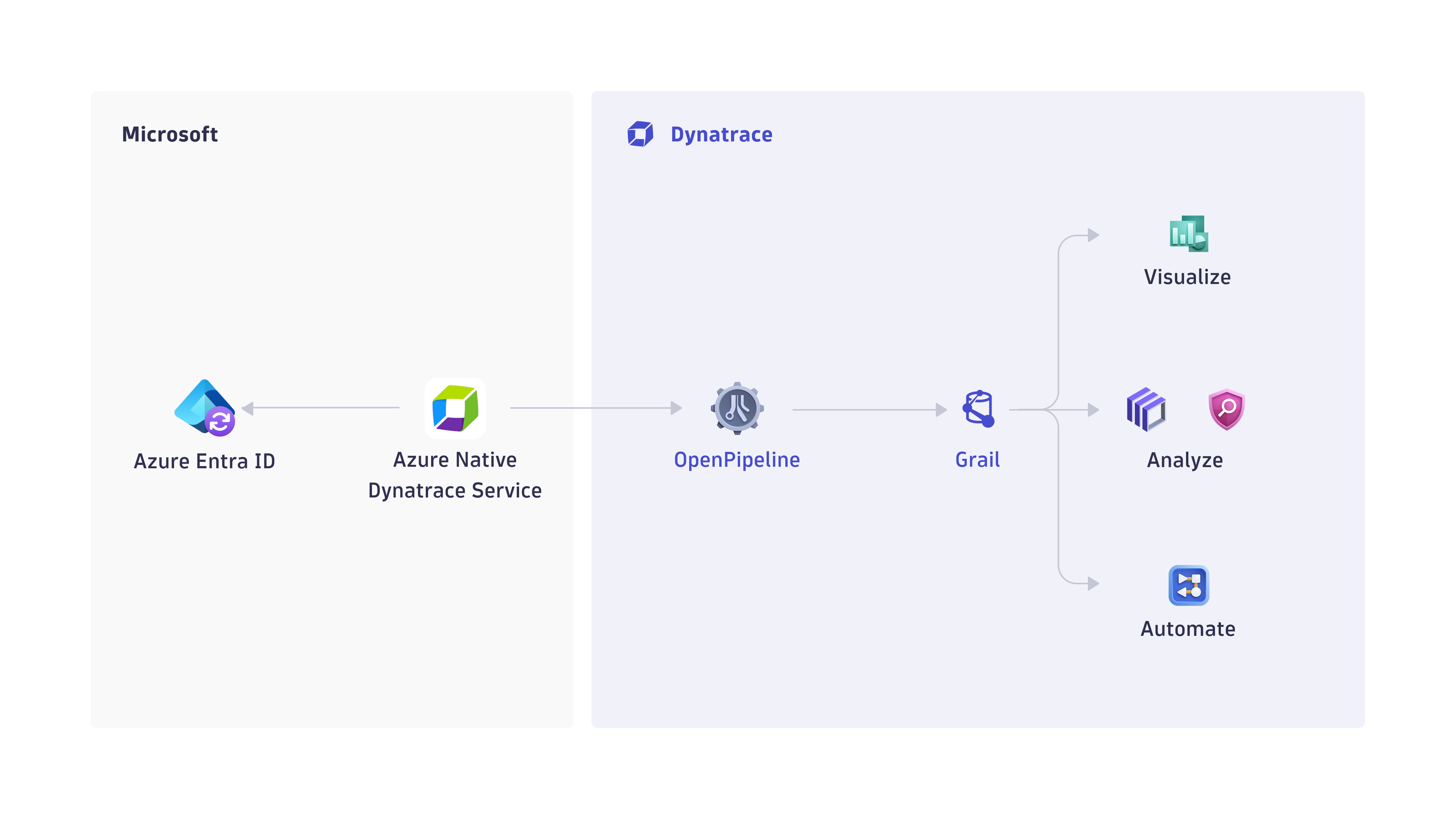The image size is (1456, 819).
Task: Click the Dynatrace logo icon in header
Action: [x=640, y=134]
